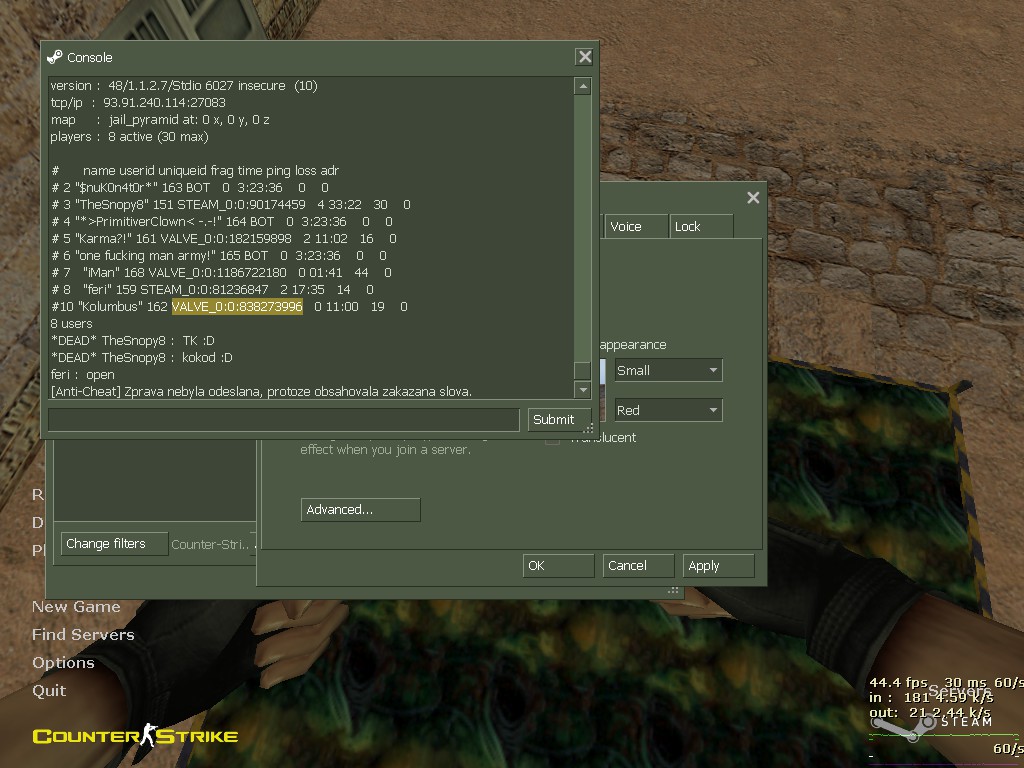Click the ">PrimitiverClown<" bot row
The width and height of the screenshot is (1024, 768).
tap(222, 222)
